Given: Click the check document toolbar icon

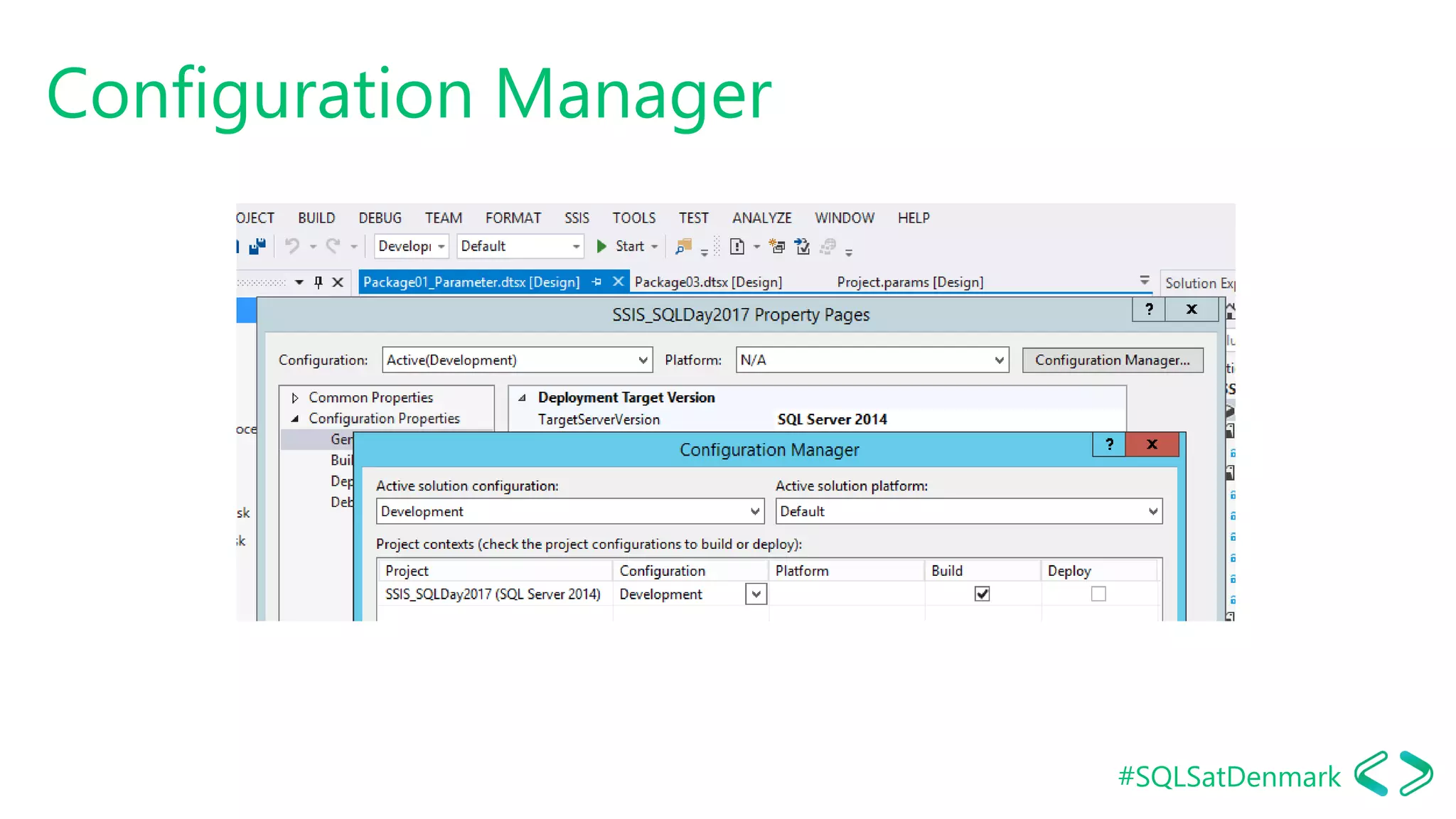Looking at the screenshot, I should pos(803,246).
